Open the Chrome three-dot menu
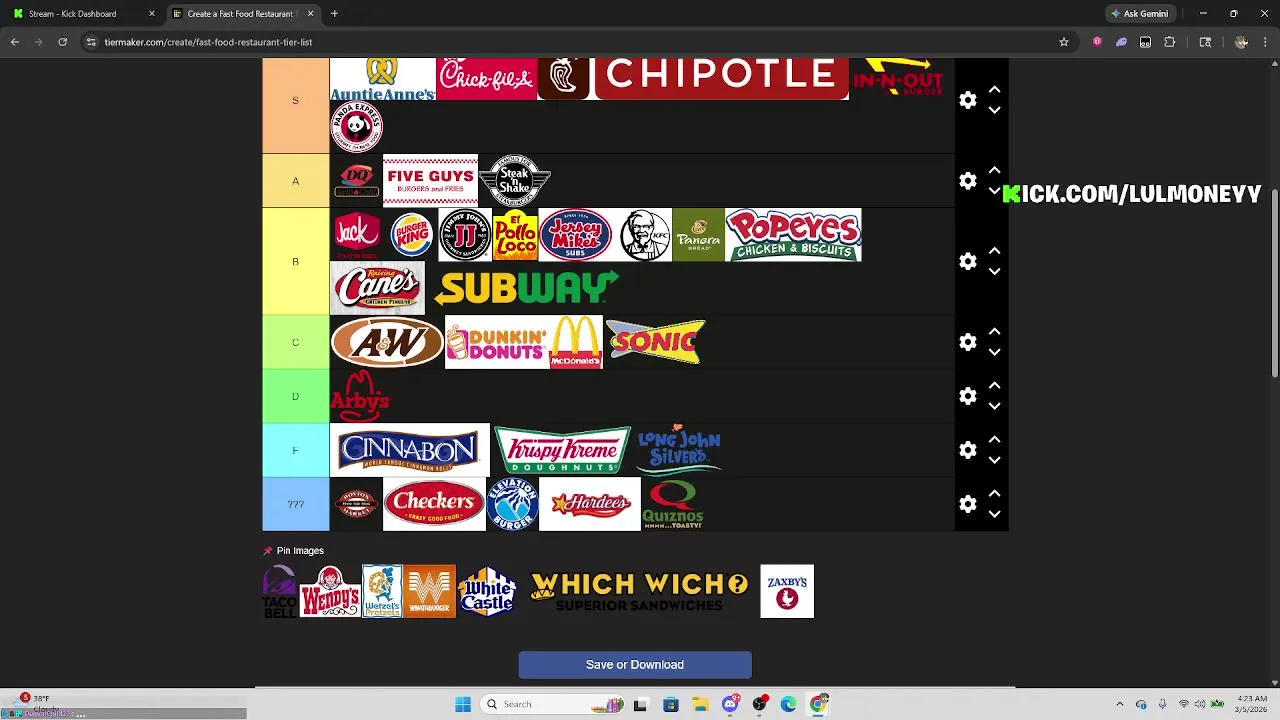Image resolution: width=1280 pixels, height=720 pixels. coord(1265,42)
